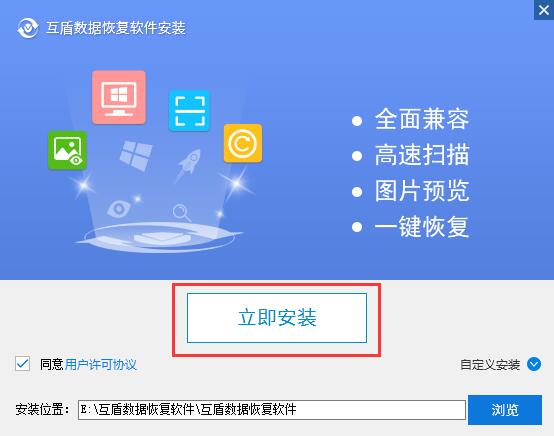This screenshot has height=436, width=554.
Task: Uncheck the agree-to-license checkbox
Action: click(22, 364)
